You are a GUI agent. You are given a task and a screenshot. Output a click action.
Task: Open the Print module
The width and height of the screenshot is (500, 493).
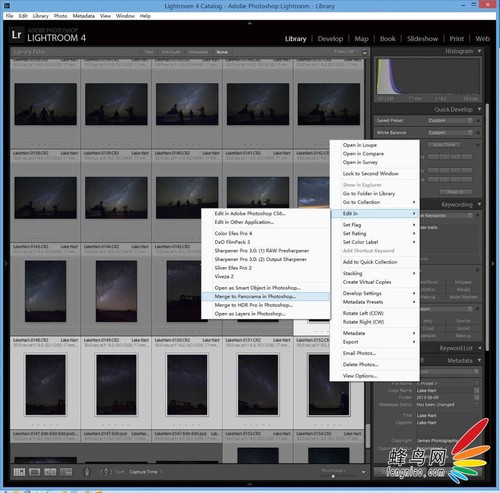pyautogui.click(x=456, y=39)
